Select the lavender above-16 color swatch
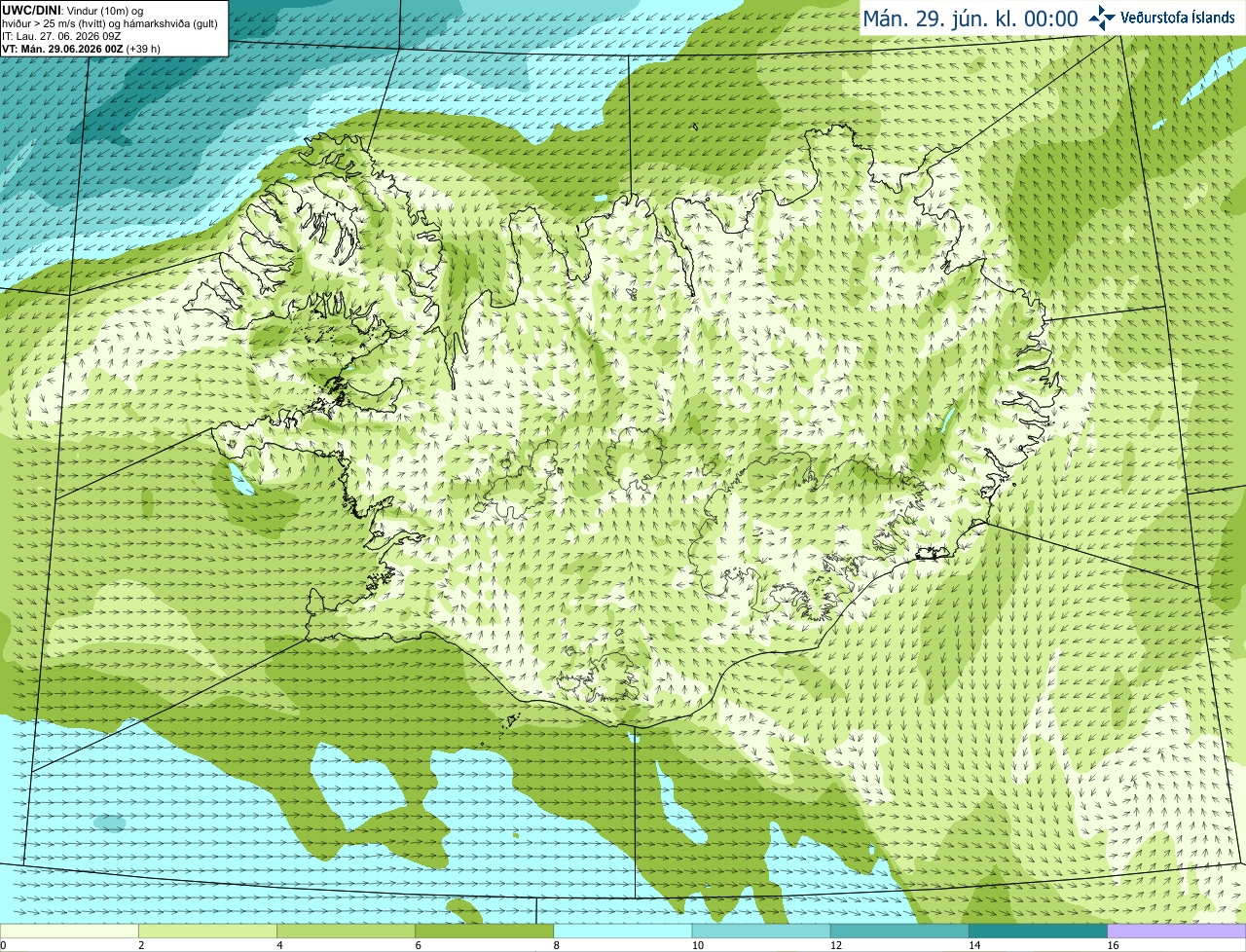This screenshot has height=952, width=1246. [x=1177, y=931]
